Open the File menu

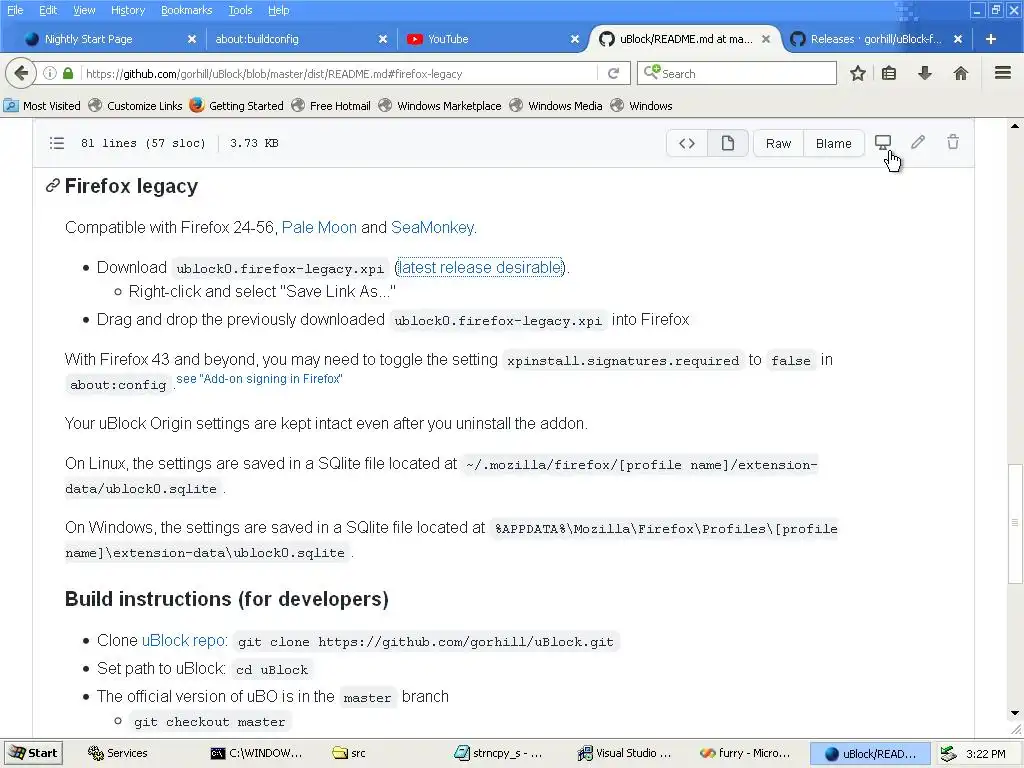point(14,10)
